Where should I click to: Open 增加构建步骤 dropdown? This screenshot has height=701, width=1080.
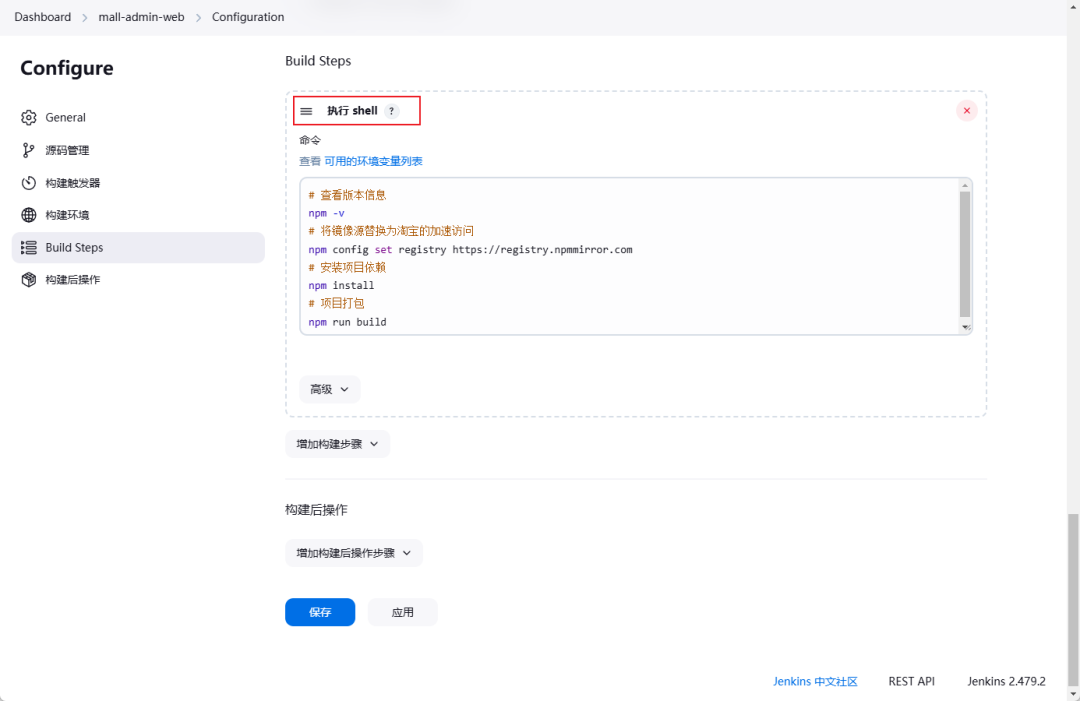[338, 444]
